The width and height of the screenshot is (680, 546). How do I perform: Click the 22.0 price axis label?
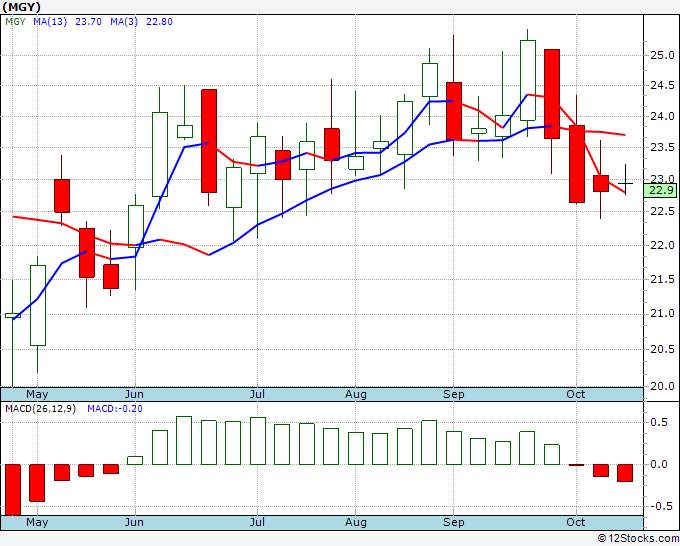[662, 245]
